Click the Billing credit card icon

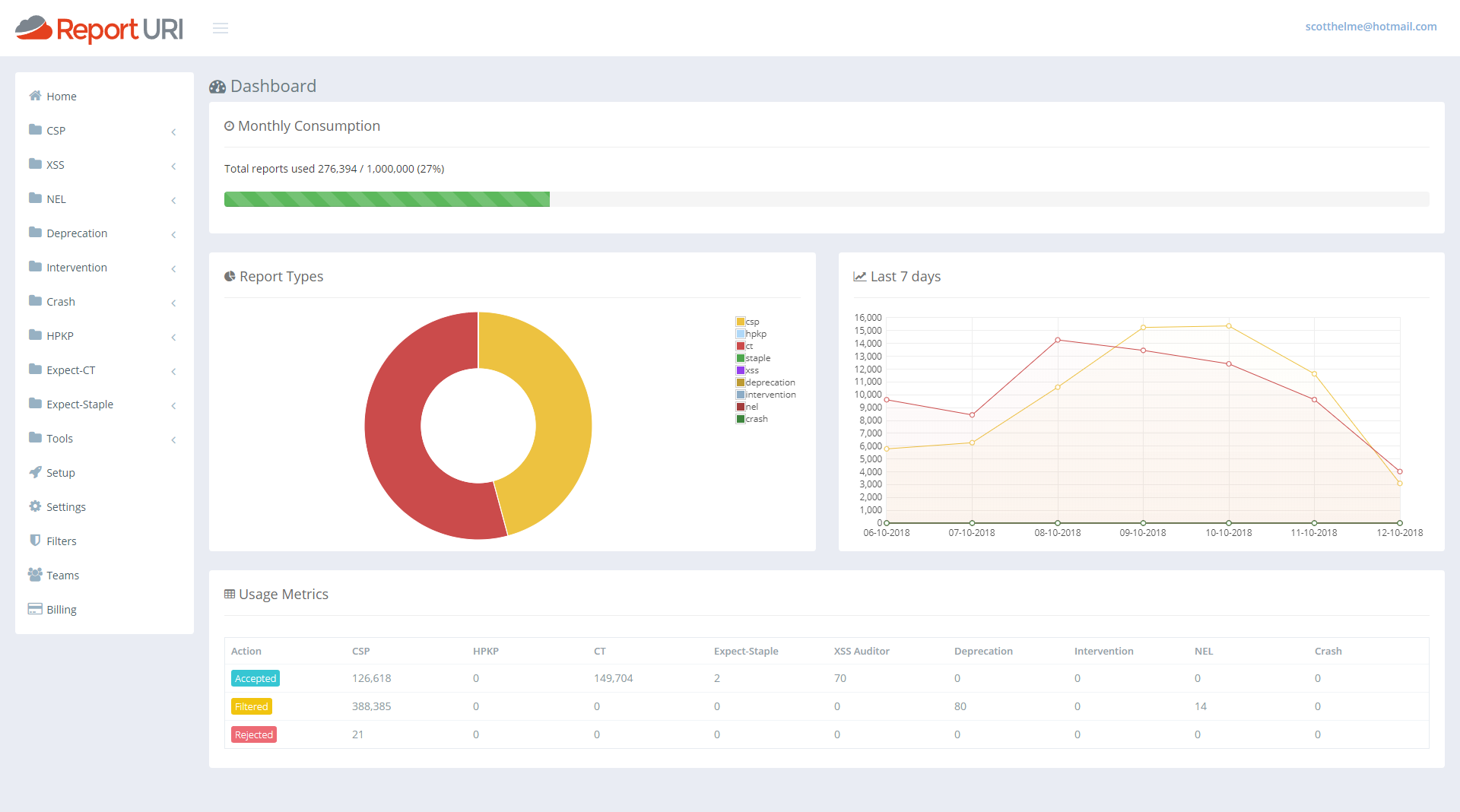click(35, 609)
